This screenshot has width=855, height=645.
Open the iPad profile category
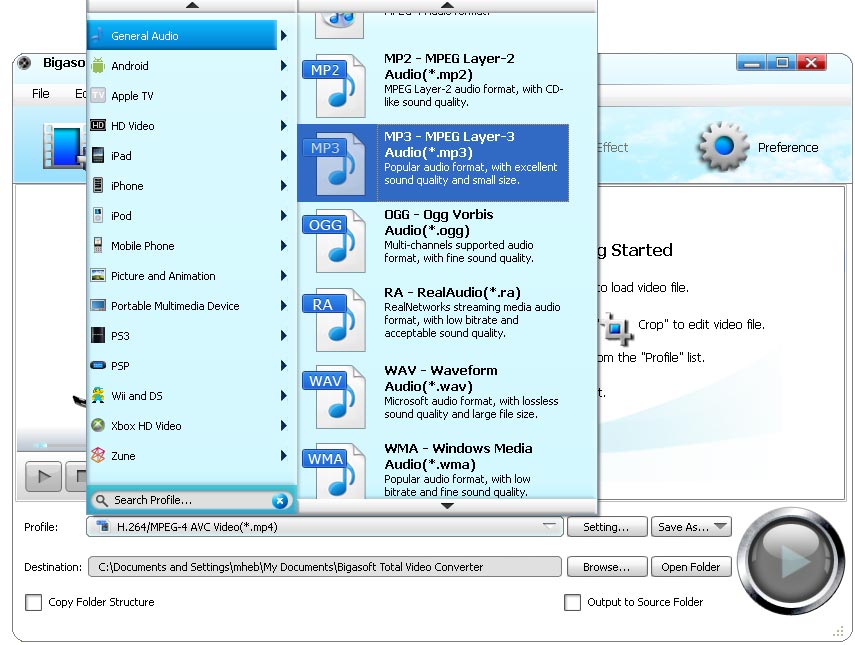(x=189, y=155)
